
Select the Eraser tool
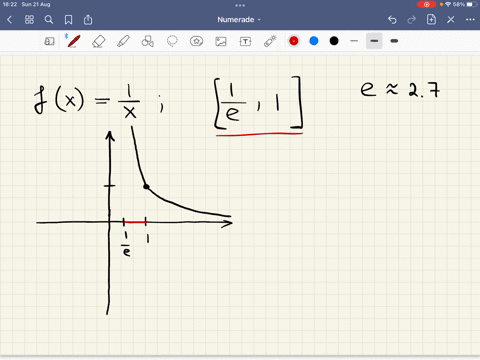tap(99, 42)
